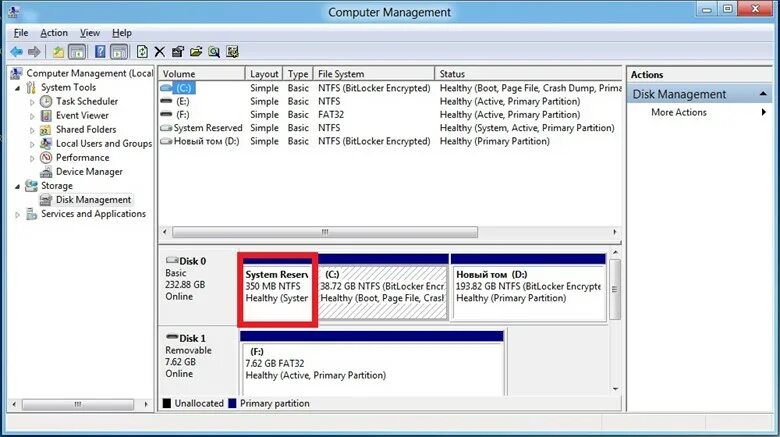The width and height of the screenshot is (780, 437).
Task: Click the Disk 0 label block
Action: pyautogui.click(x=198, y=287)
